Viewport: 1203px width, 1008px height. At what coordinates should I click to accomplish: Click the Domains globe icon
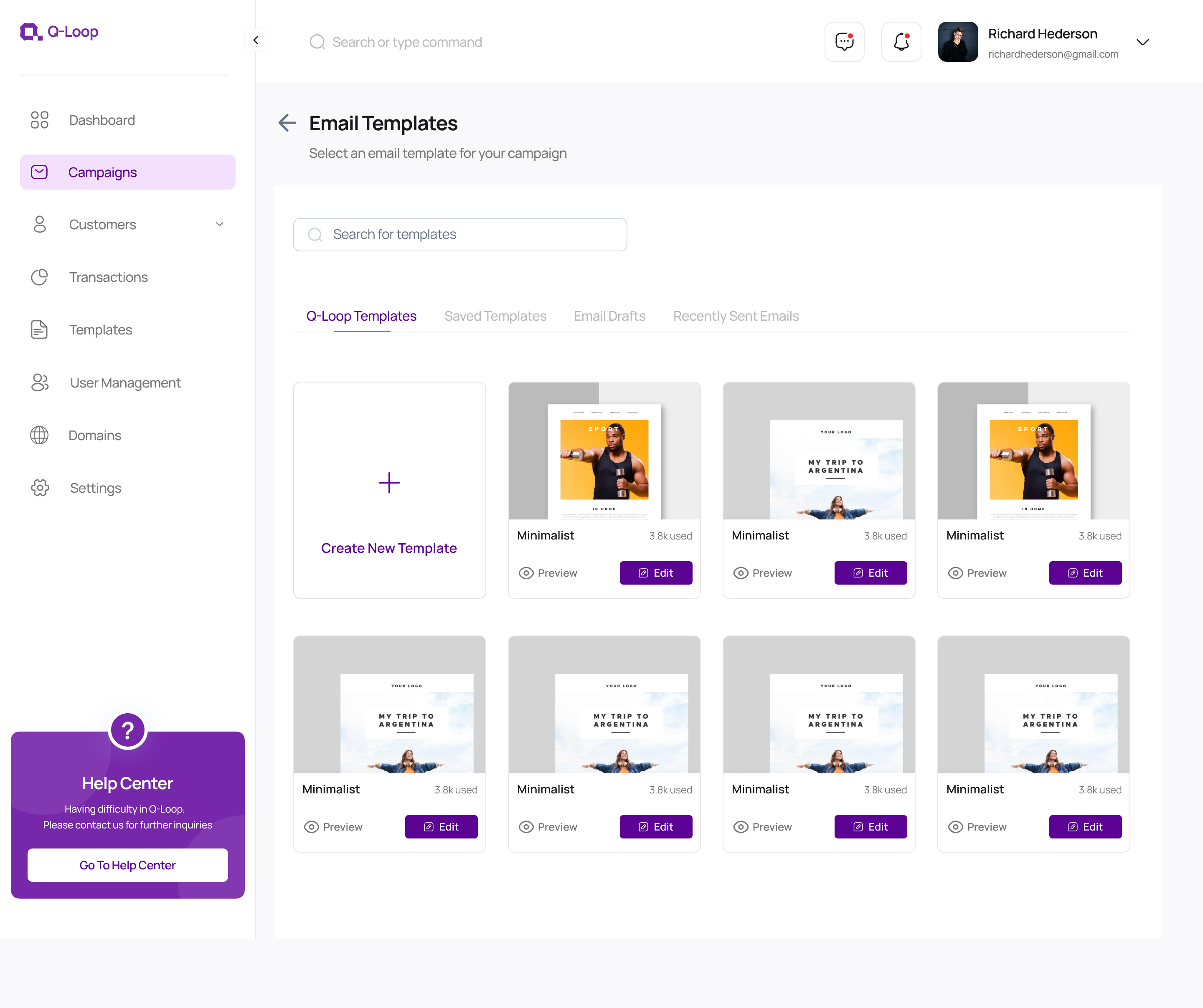click(x=40, y=435)
